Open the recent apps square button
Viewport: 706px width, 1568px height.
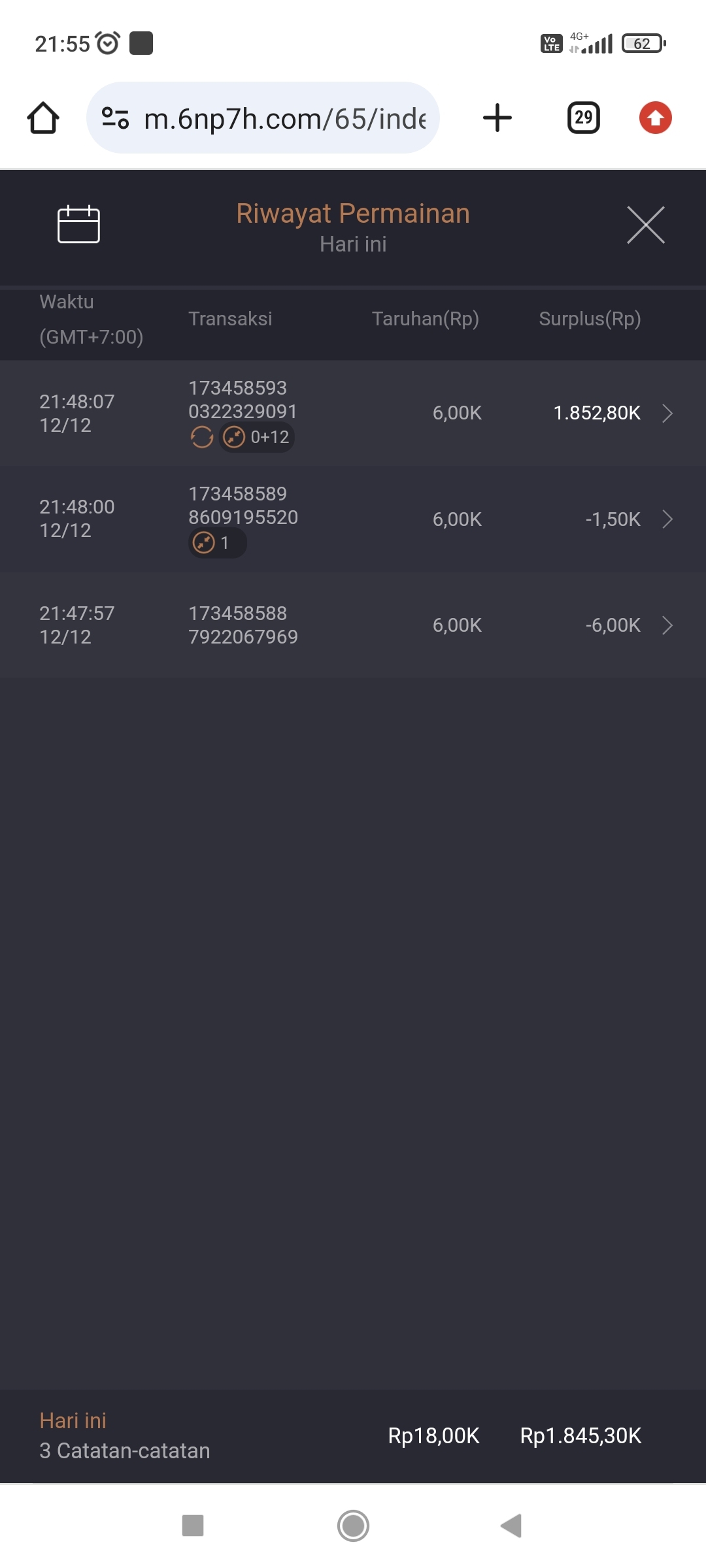(x=193, y=1526)
